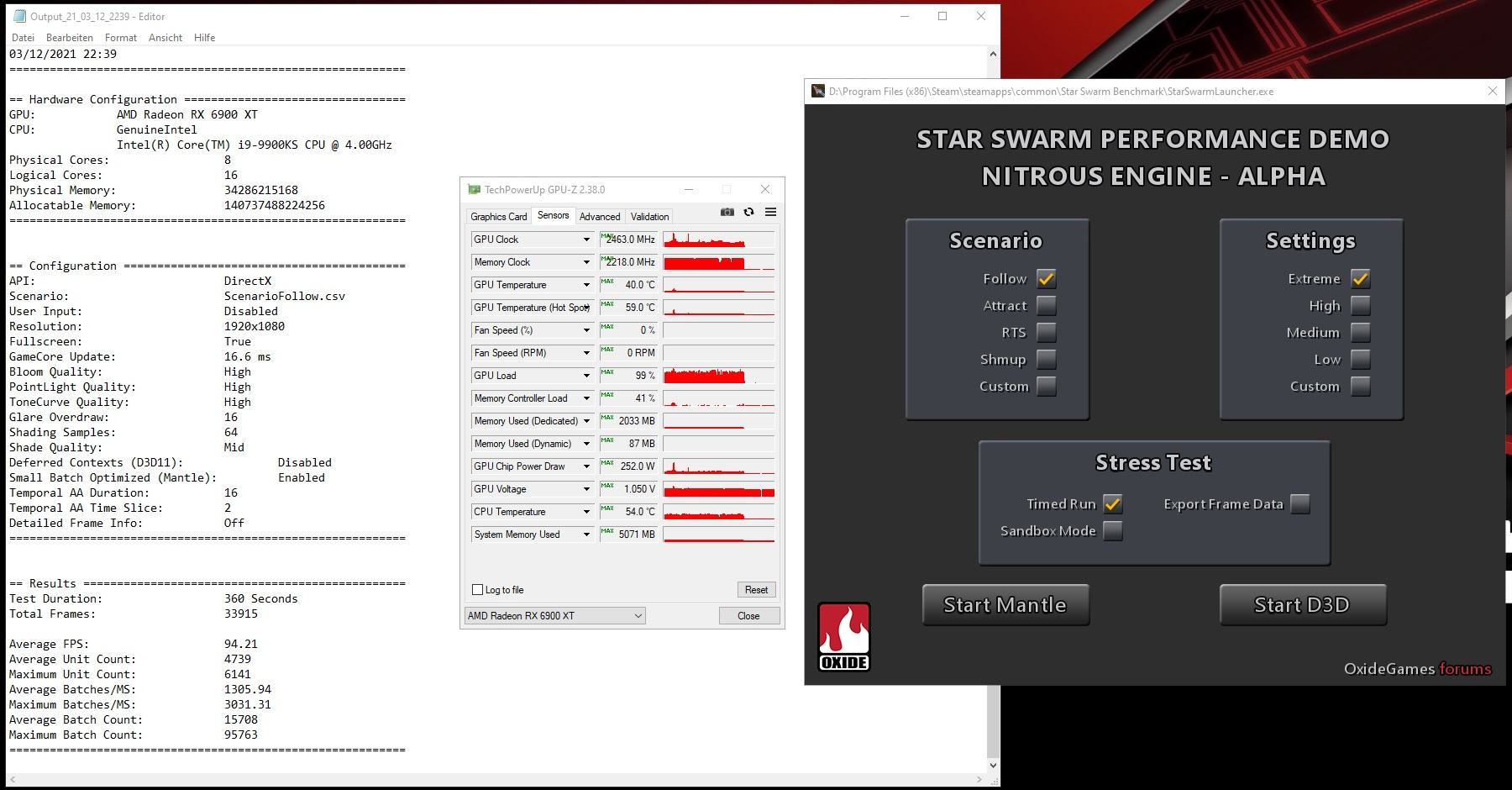
Task: Click GPU-Z title bar app icon
Action: click(474, 190)
